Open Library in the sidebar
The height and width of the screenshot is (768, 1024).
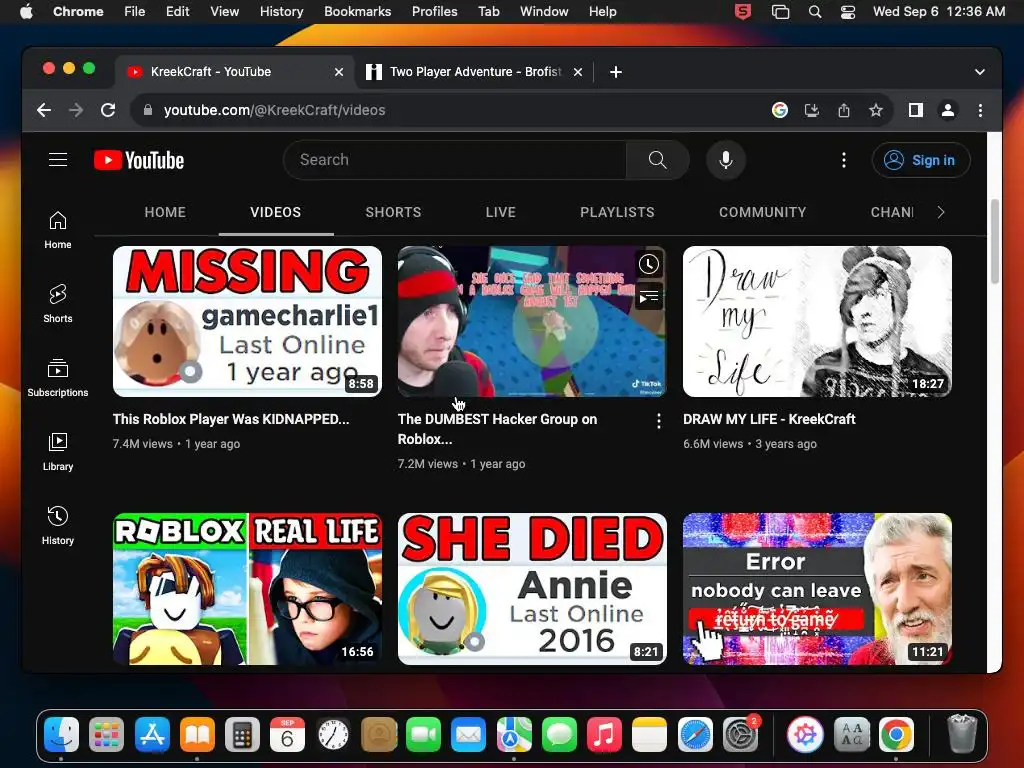[57, 452]
